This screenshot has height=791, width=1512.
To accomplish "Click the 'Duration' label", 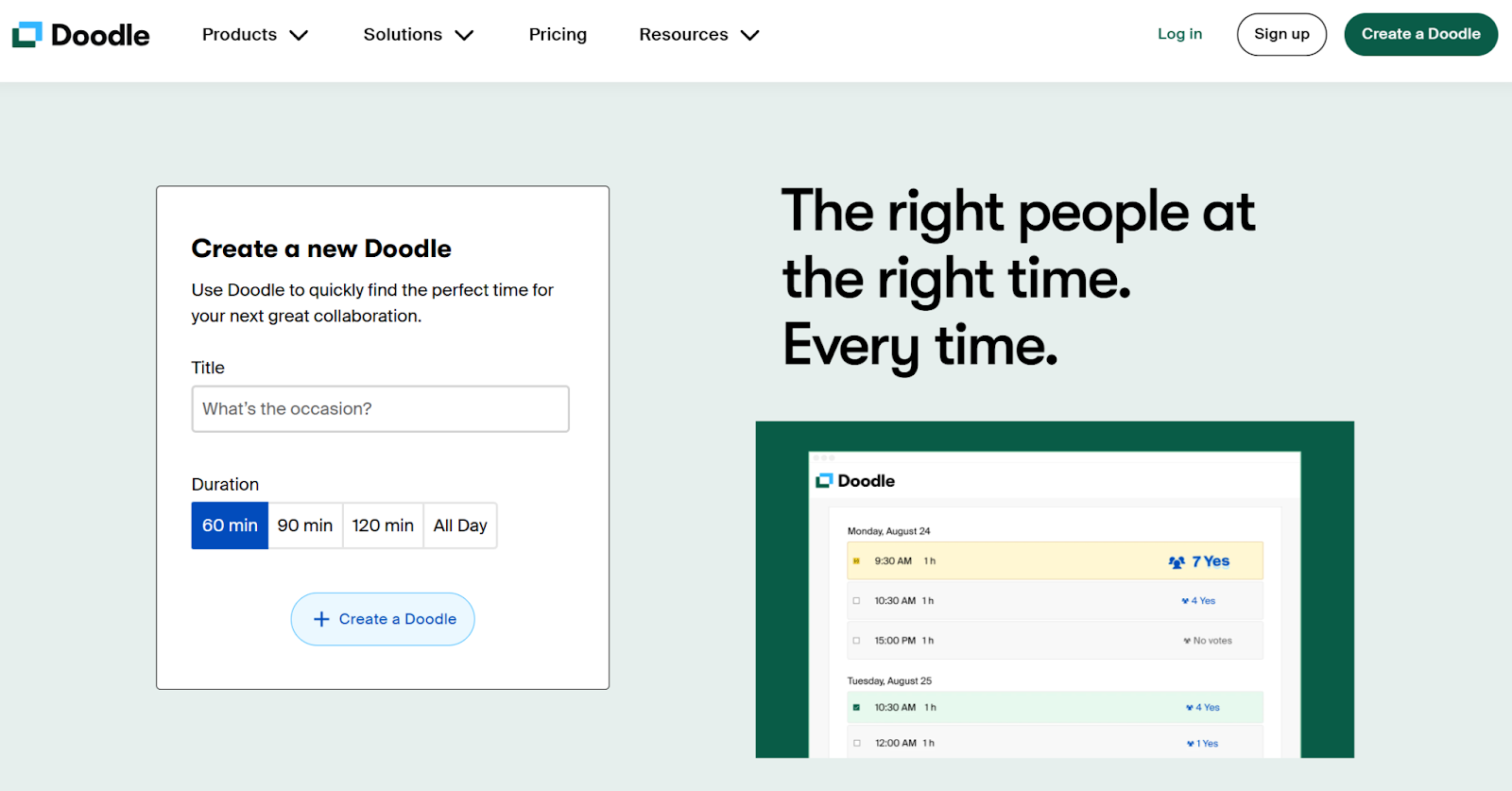I will coord(225,485).
